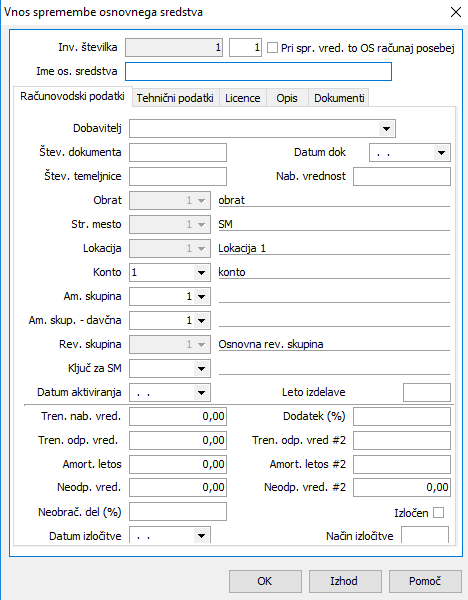Click the Inv. številka main number field
Screen dimensions: 468x600
[x=174, y=47]
